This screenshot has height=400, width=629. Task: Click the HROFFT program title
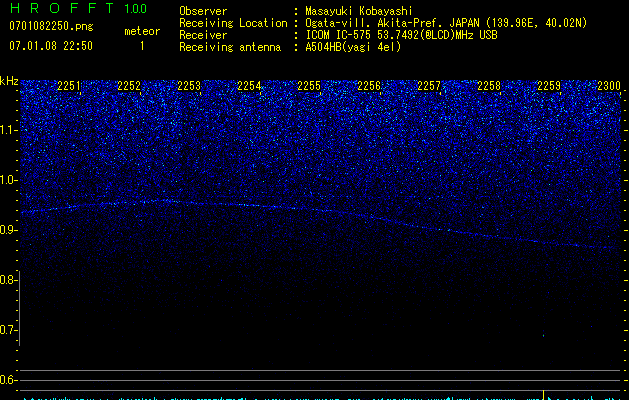pos(58,9)
